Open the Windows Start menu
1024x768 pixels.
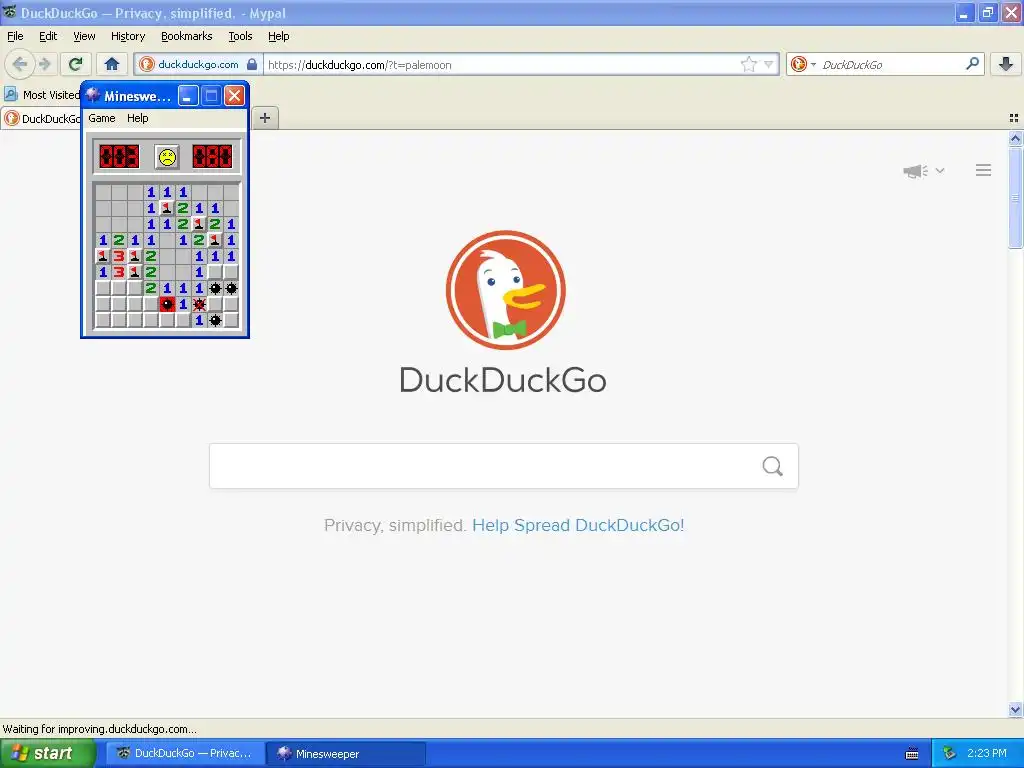pos(48,753)
